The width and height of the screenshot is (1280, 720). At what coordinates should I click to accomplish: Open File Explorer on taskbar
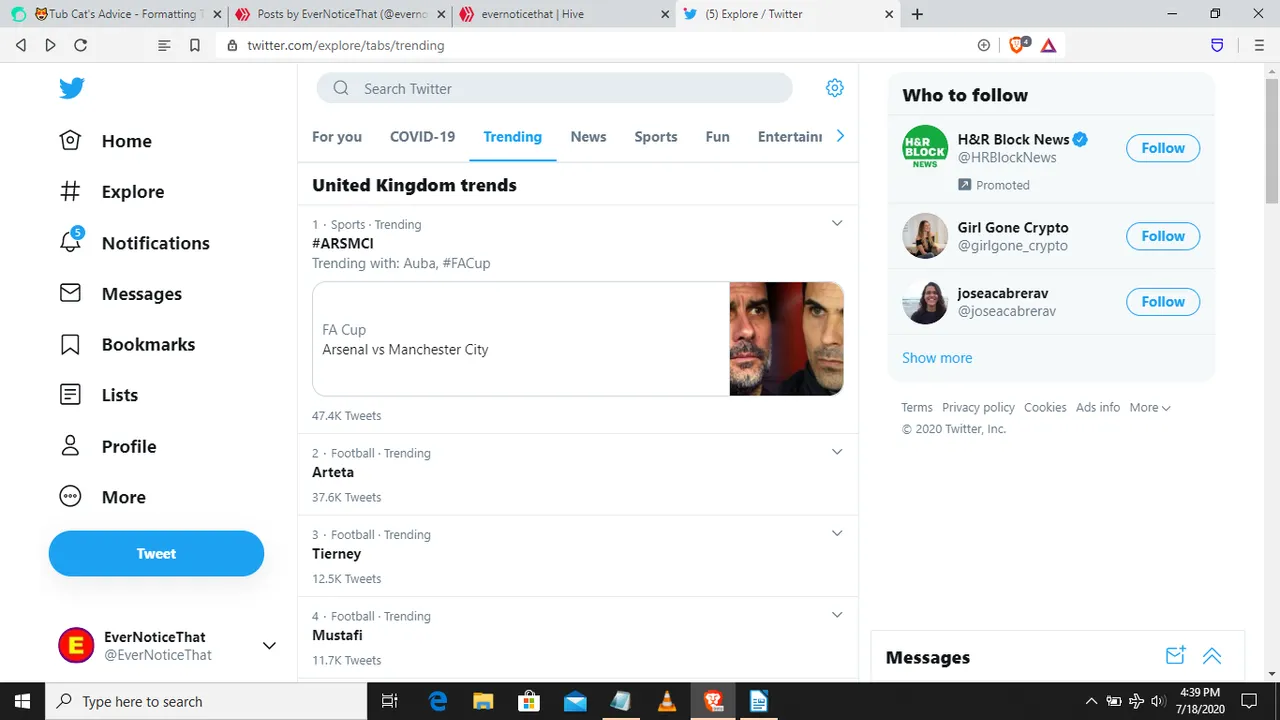coord(484,701)
